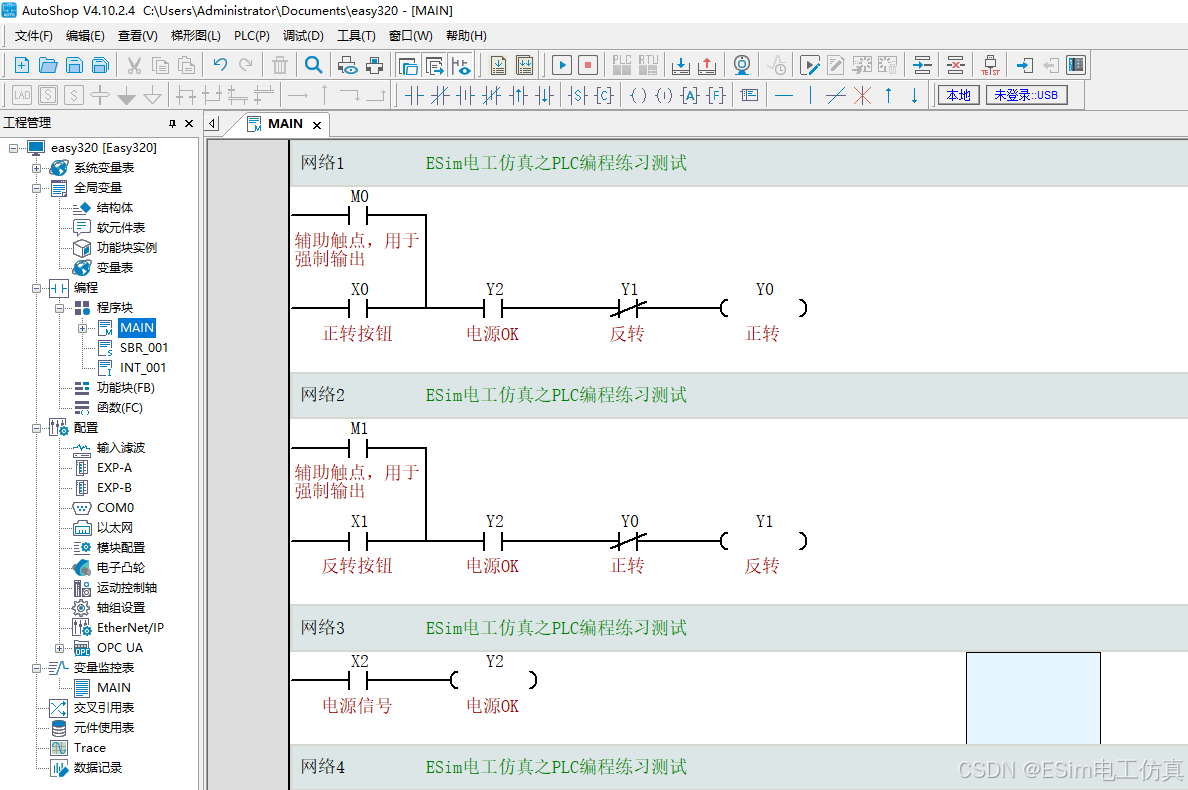Screen dimensions: 1188x790
Task: Insert application instruction [A] icon
Action: [689, 95]
